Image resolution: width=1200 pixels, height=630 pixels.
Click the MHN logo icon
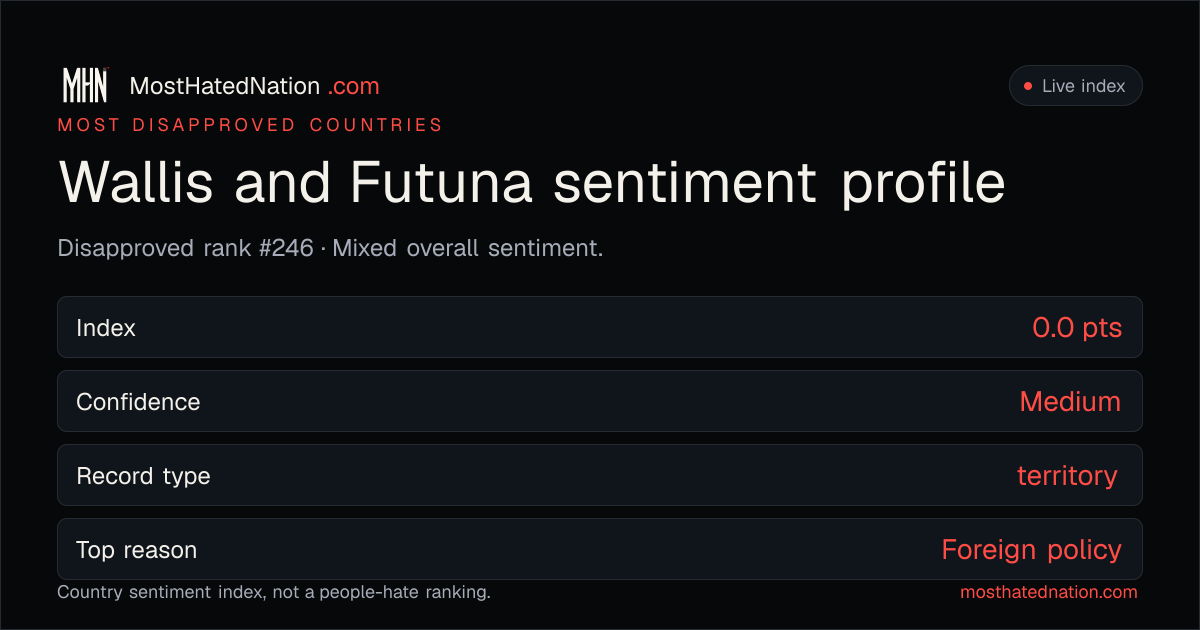tap(85, 86)
